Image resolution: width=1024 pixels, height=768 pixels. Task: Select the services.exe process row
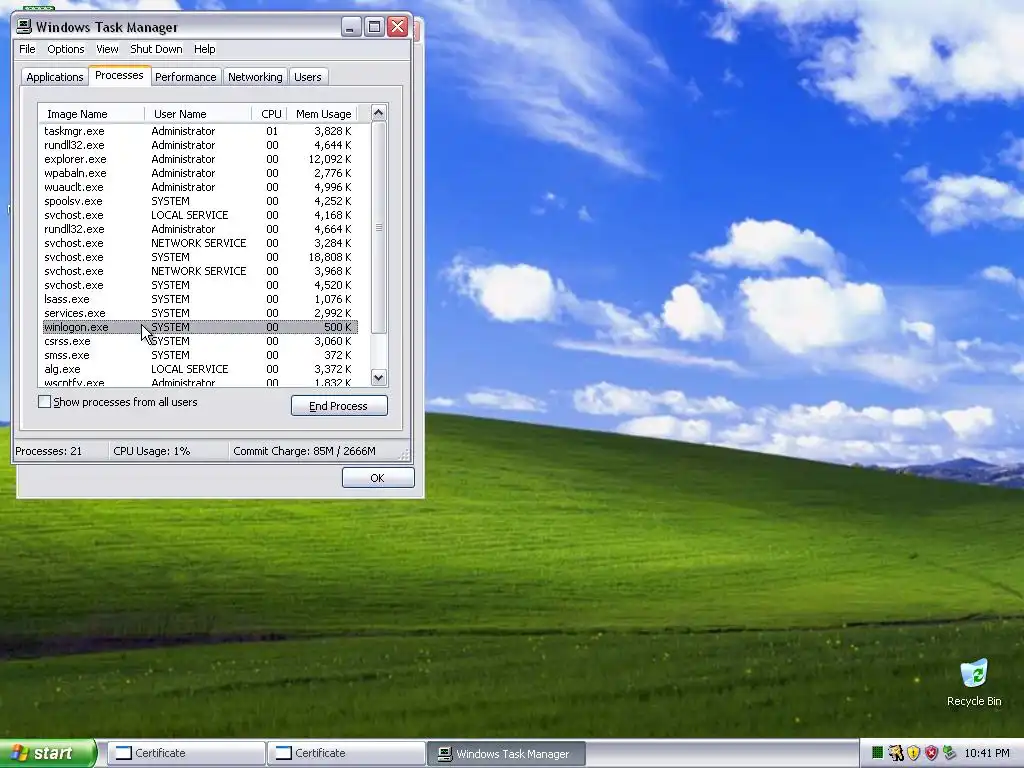[199, 313]
